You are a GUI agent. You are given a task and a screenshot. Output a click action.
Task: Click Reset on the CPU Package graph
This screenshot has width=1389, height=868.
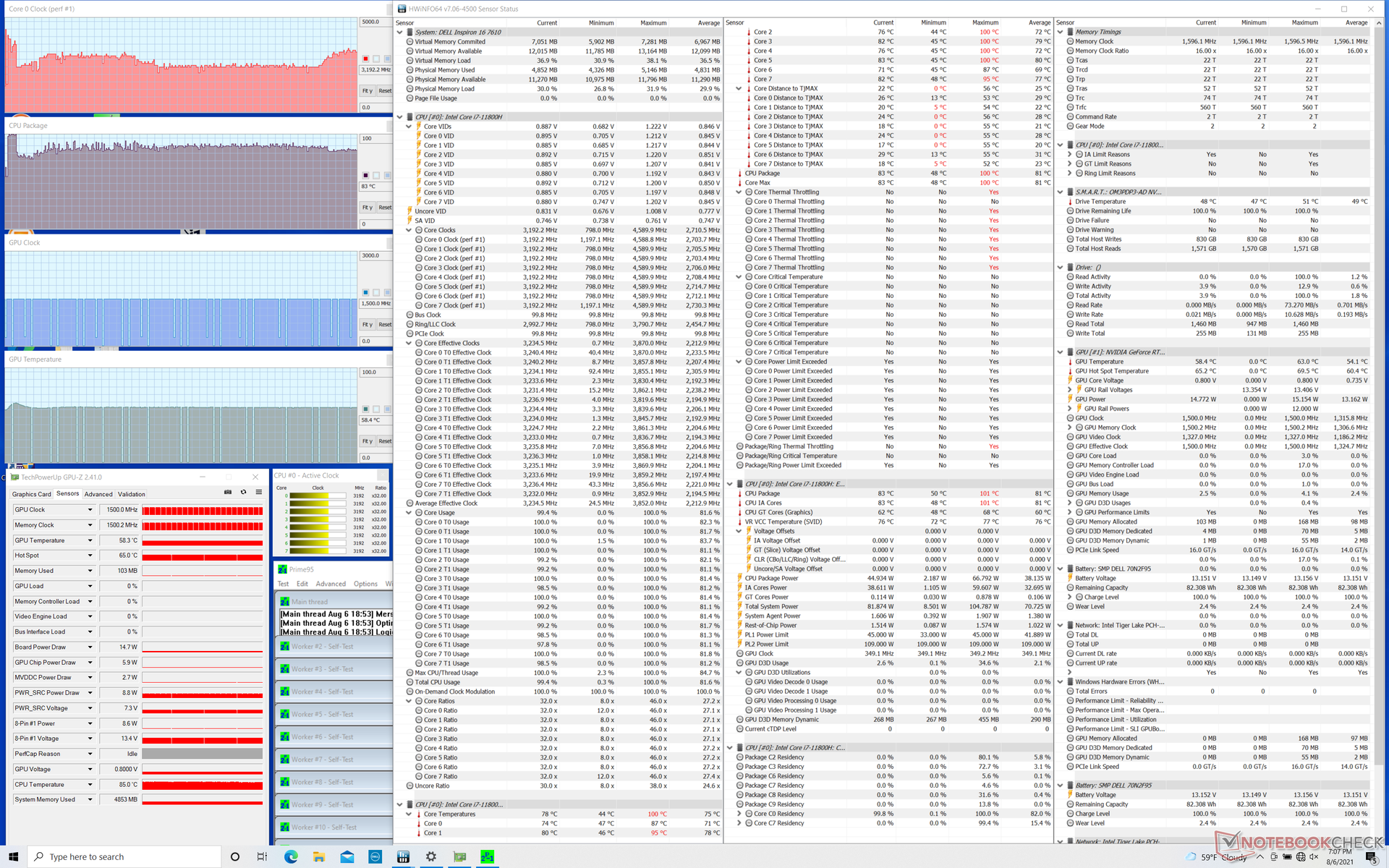click(385, 208)
